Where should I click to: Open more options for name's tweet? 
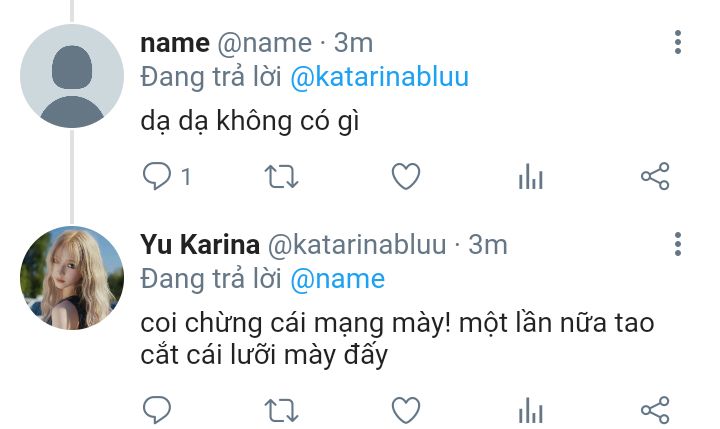pyautogui.click(x=678, y=43)
